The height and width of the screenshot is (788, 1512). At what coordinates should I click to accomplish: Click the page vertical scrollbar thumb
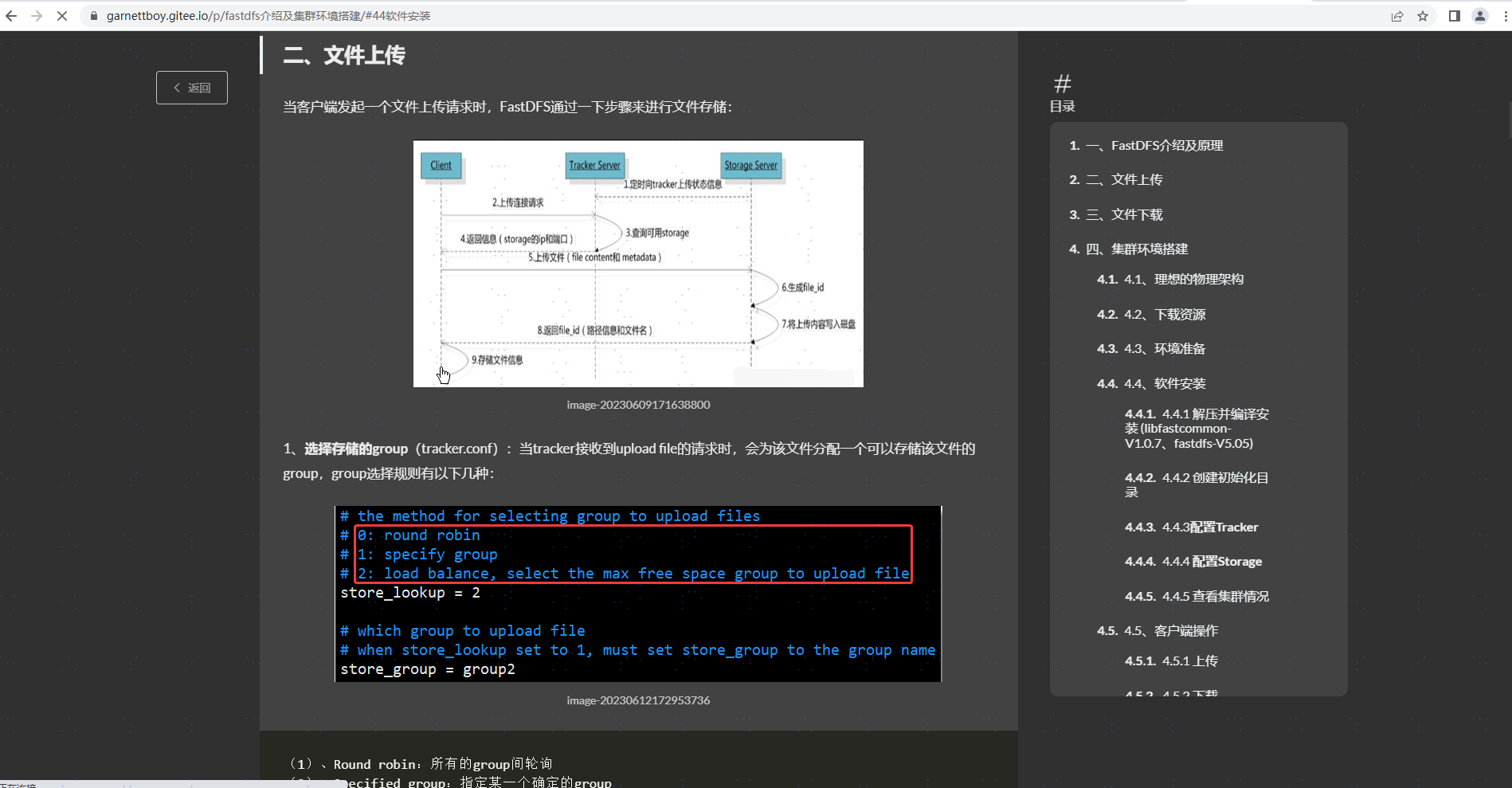pos(1510,120)
